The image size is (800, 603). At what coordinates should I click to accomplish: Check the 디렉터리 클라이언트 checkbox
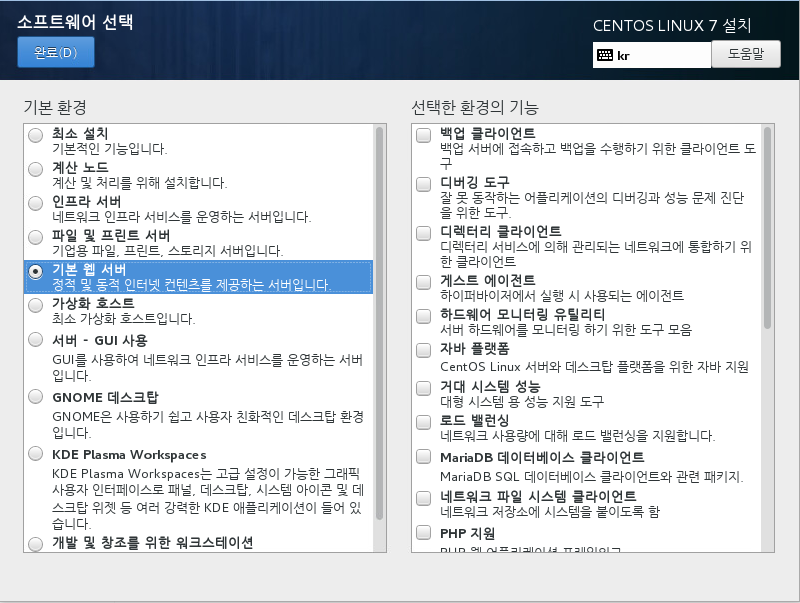[x=423, y=233]
